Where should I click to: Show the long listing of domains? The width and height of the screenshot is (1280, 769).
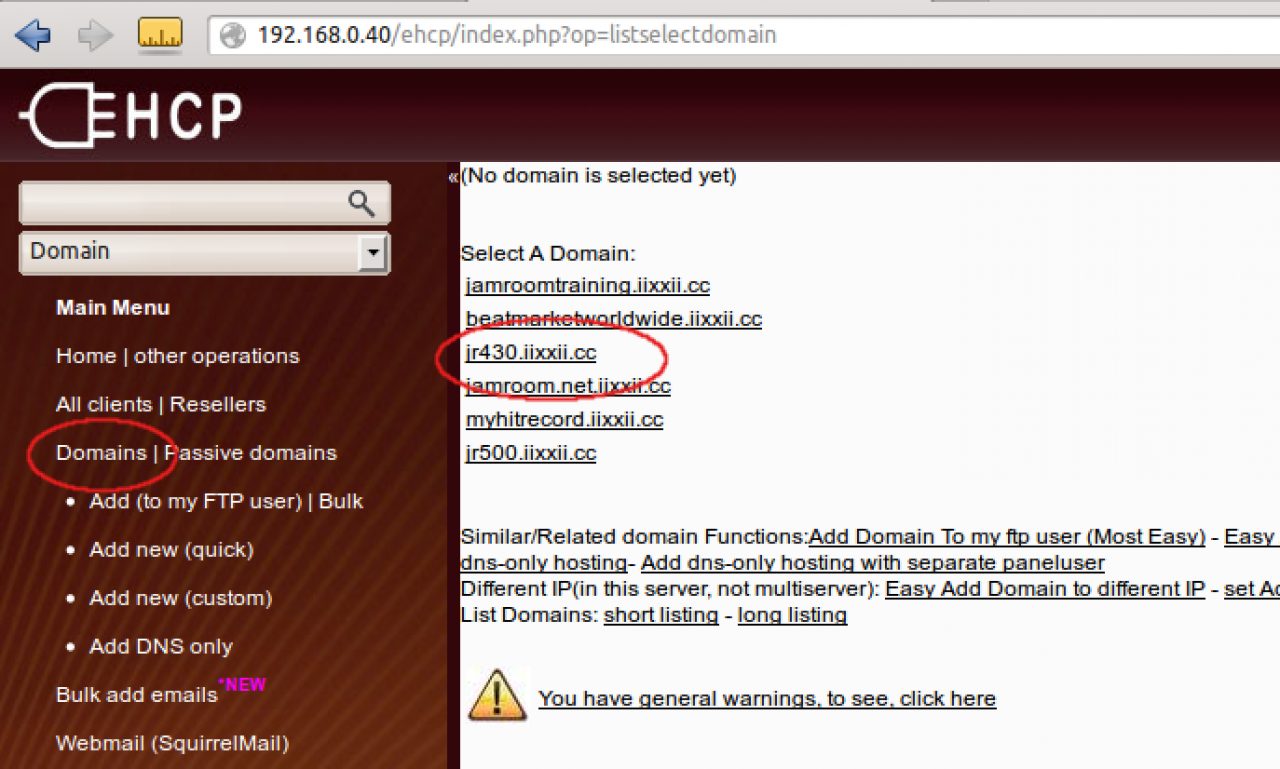[792, 615]
